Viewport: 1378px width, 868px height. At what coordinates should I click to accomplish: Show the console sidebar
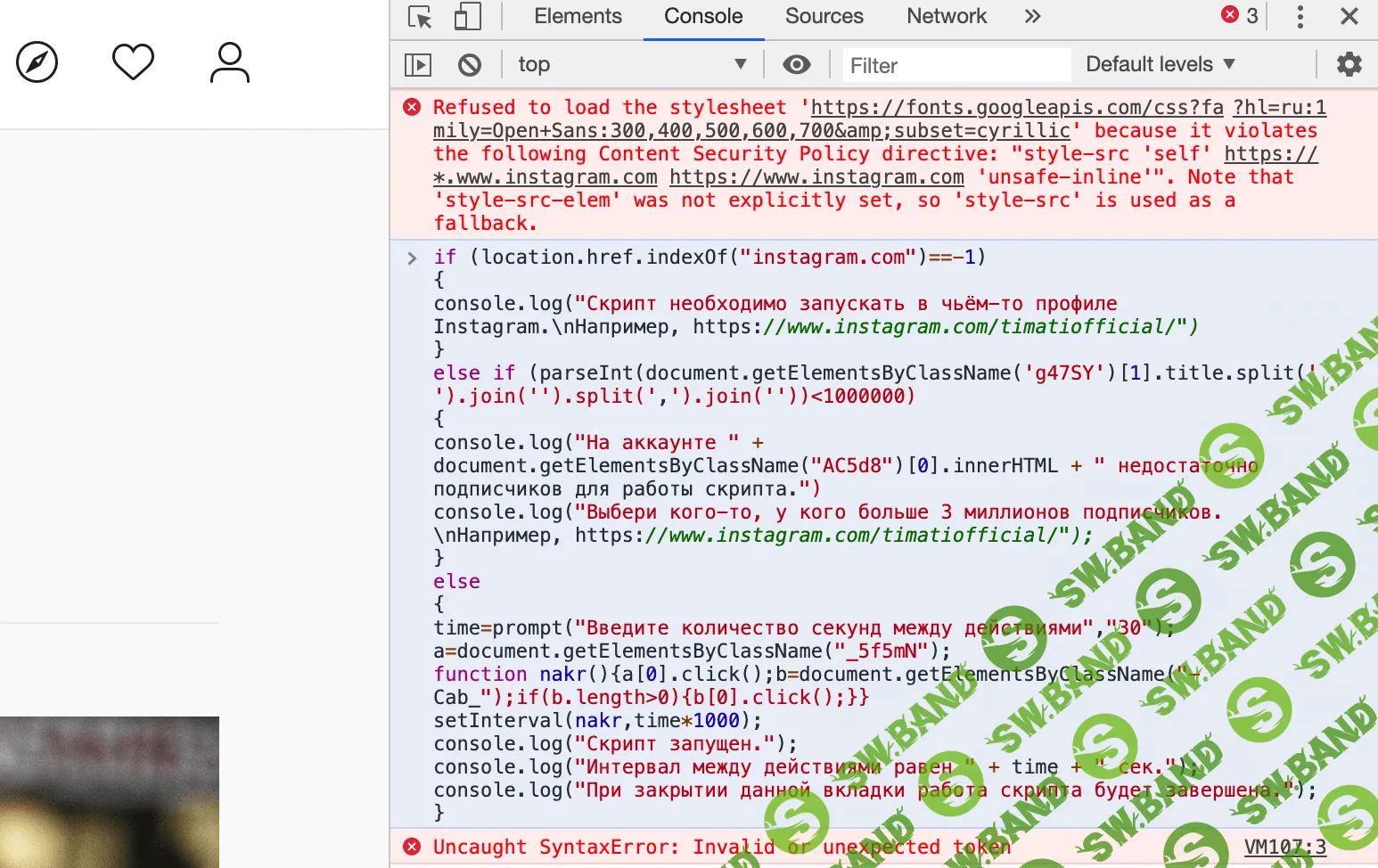[418, 65]
